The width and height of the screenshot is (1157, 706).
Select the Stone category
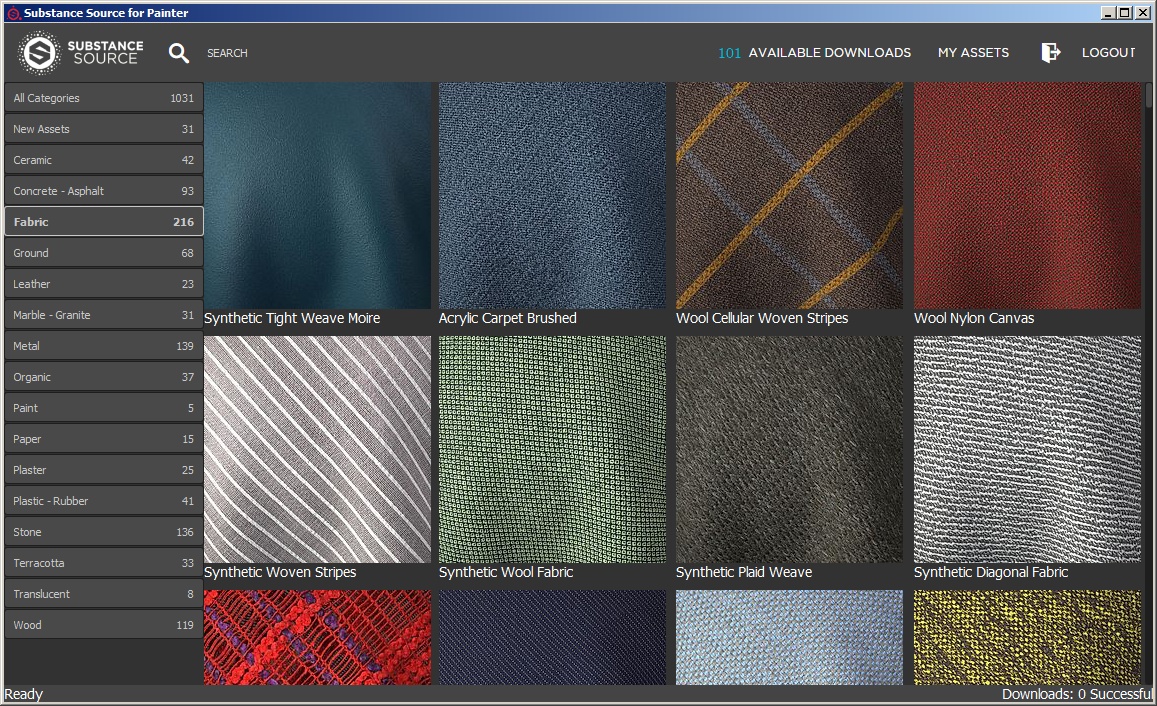tap(103, 532)
